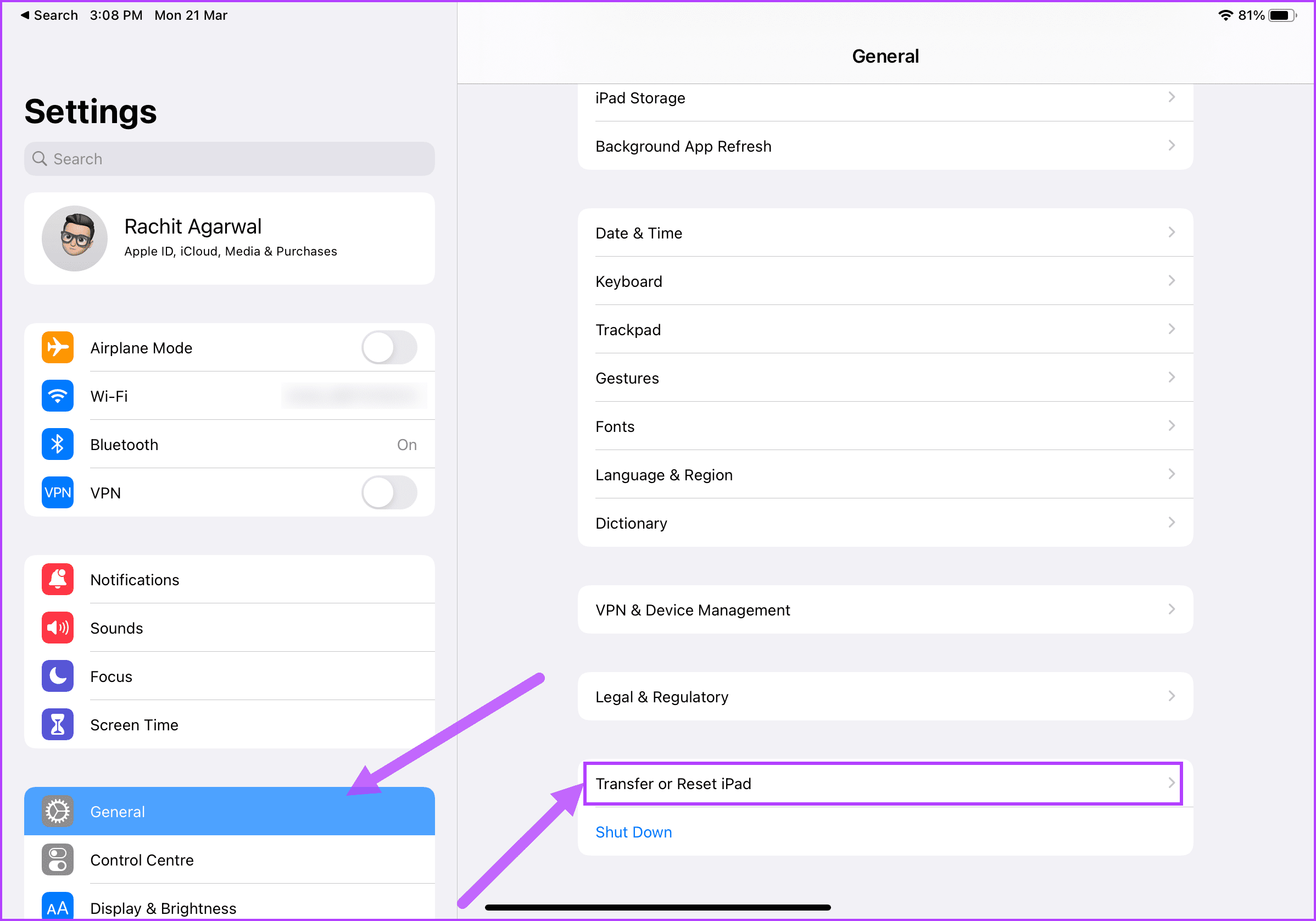Select the Display & Brightness AA icon

coord(57,906)
